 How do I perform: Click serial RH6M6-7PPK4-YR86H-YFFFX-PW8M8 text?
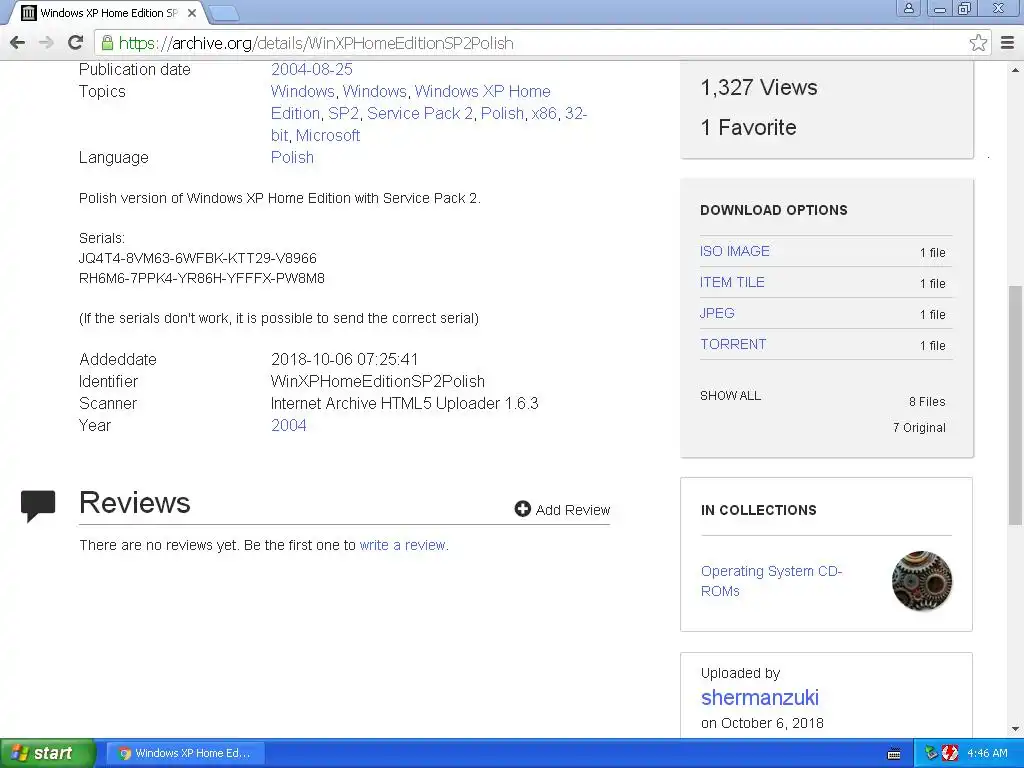click(x=202, y=278)
